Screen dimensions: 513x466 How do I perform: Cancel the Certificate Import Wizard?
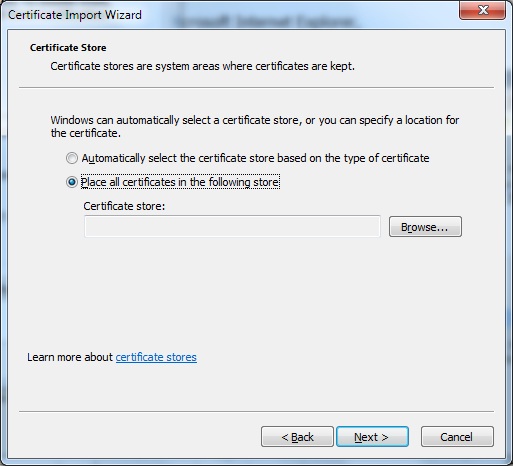click(x=457, y=437)
